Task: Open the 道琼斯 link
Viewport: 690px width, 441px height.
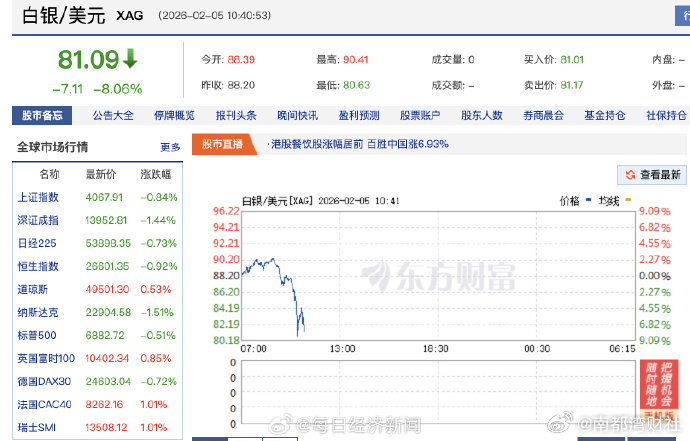Action: [33, 289]
